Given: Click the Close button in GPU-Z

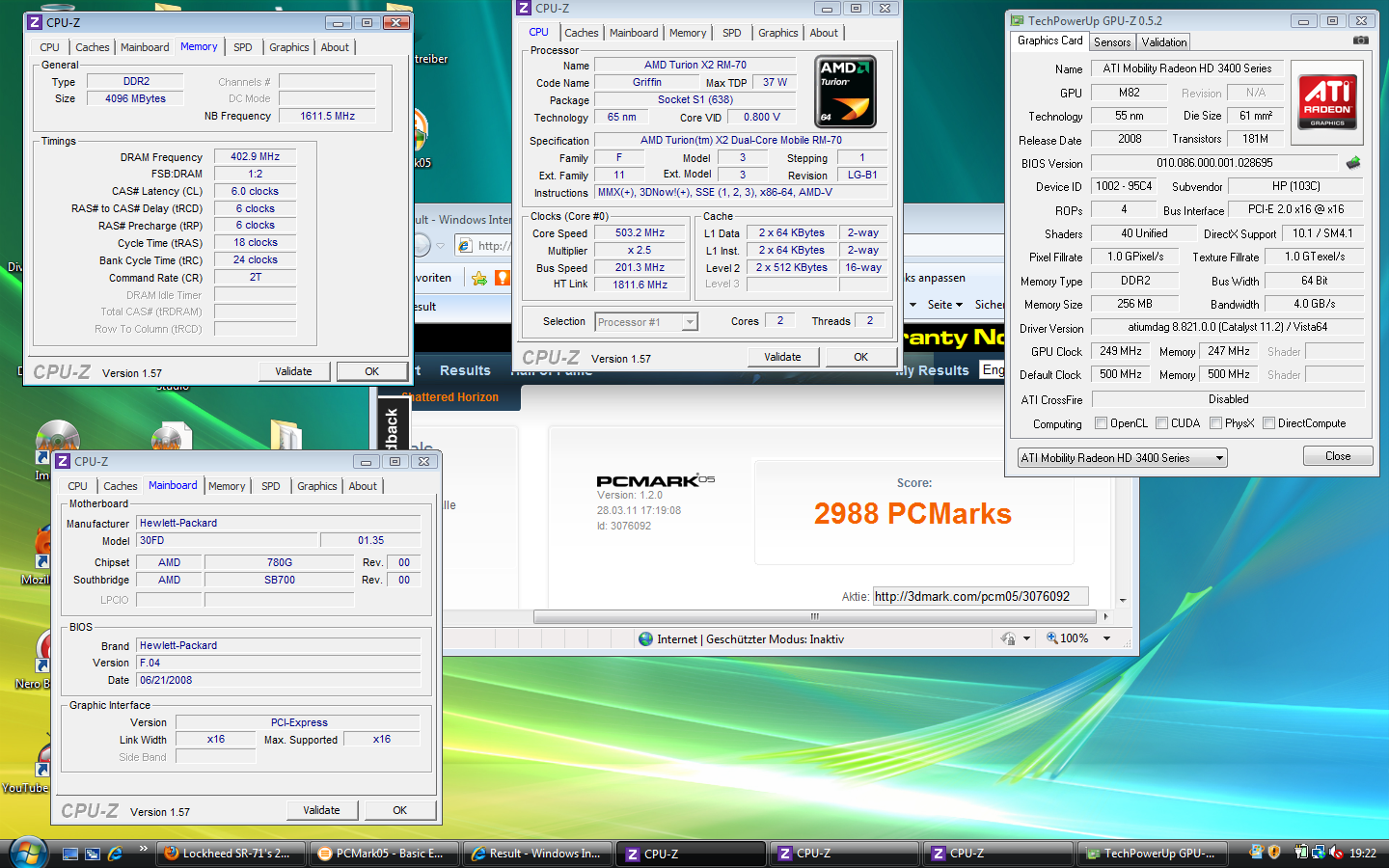Looking at the screenshot, I should coord(1338,456).
